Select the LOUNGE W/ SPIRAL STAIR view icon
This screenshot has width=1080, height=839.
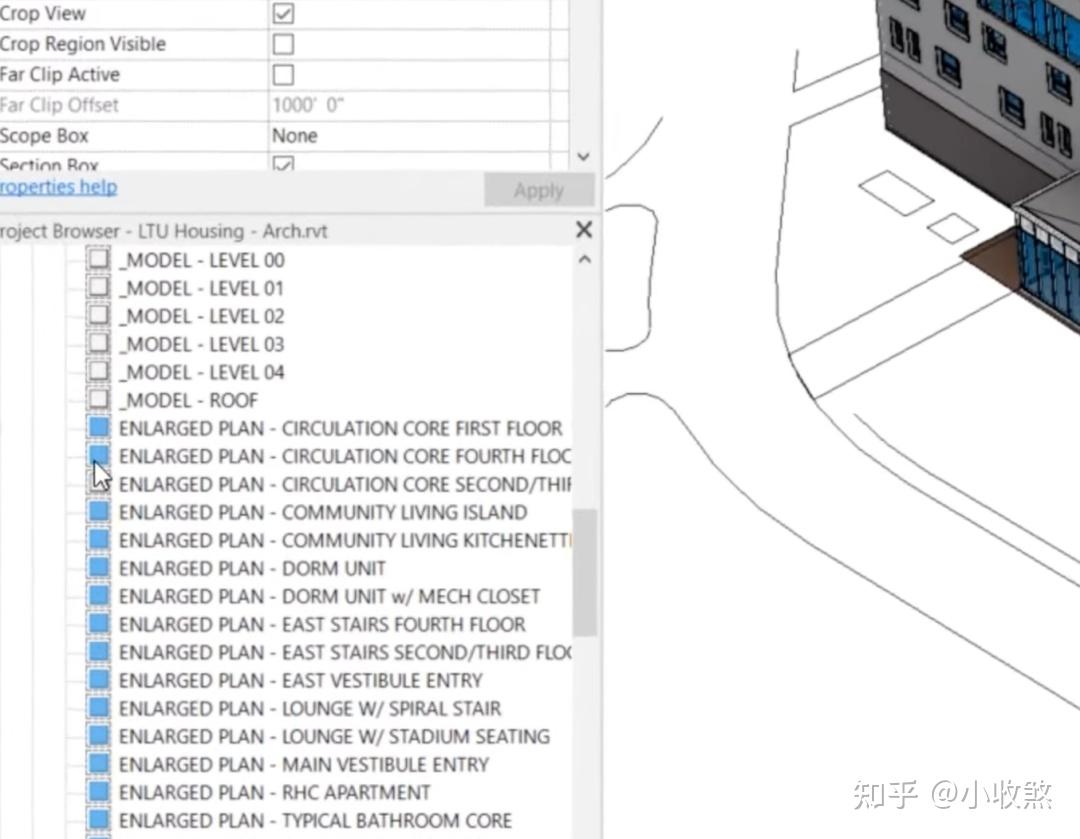tap(97, 707)
